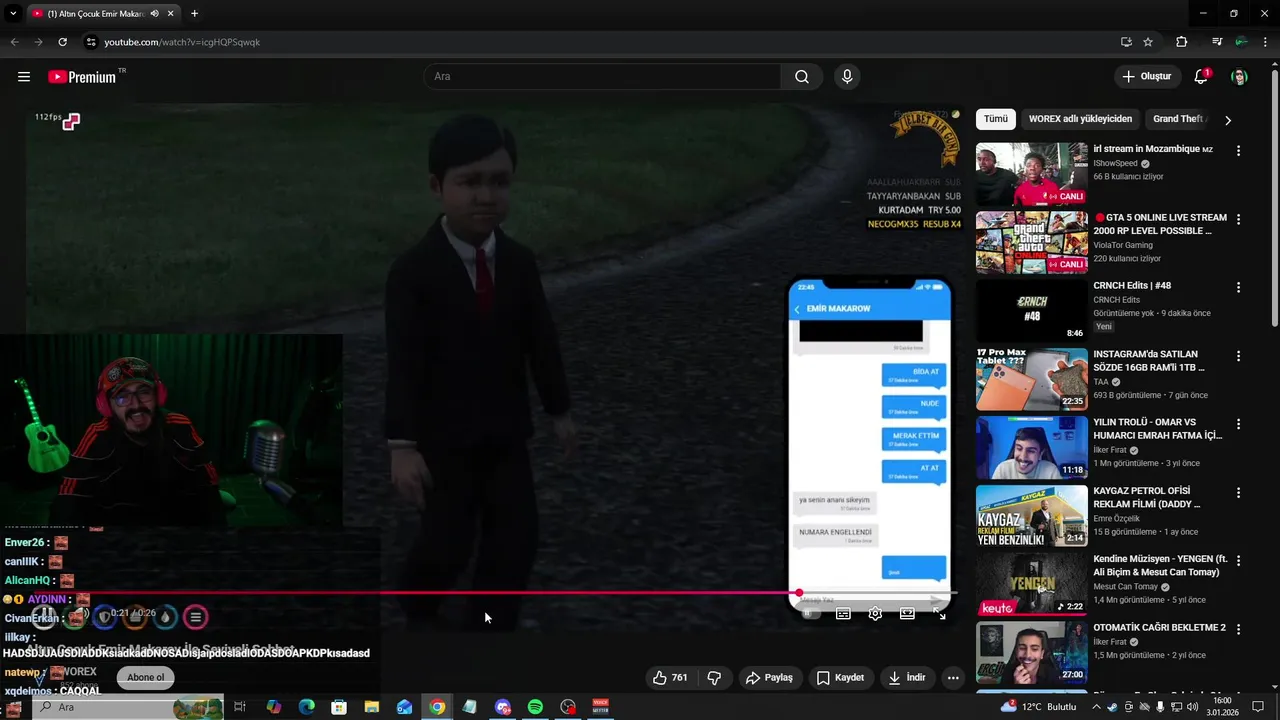Open Microsoft Edge from the taskbar
1280x720 pixels.
pyautogui.click(x=306, y=707)
